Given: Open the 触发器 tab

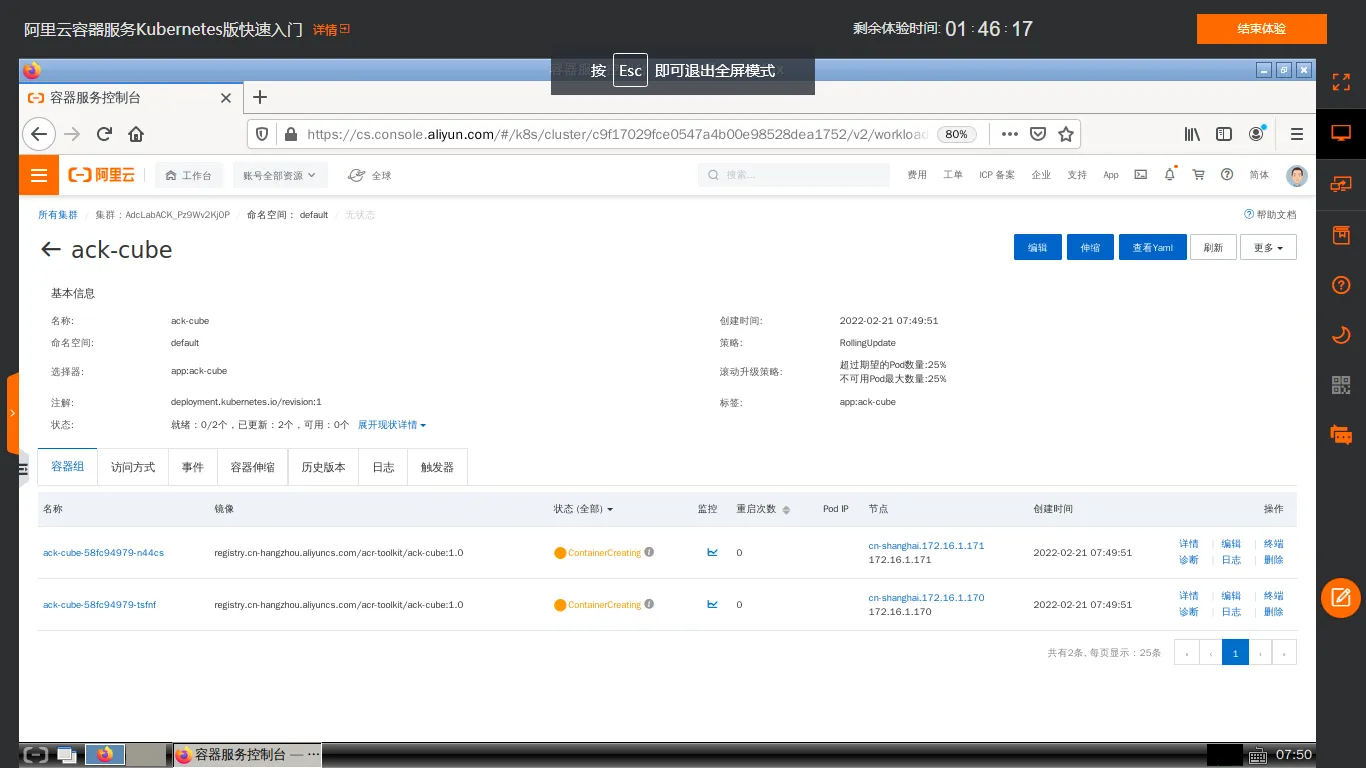Looking at the screenshot, I should [437, 467].
